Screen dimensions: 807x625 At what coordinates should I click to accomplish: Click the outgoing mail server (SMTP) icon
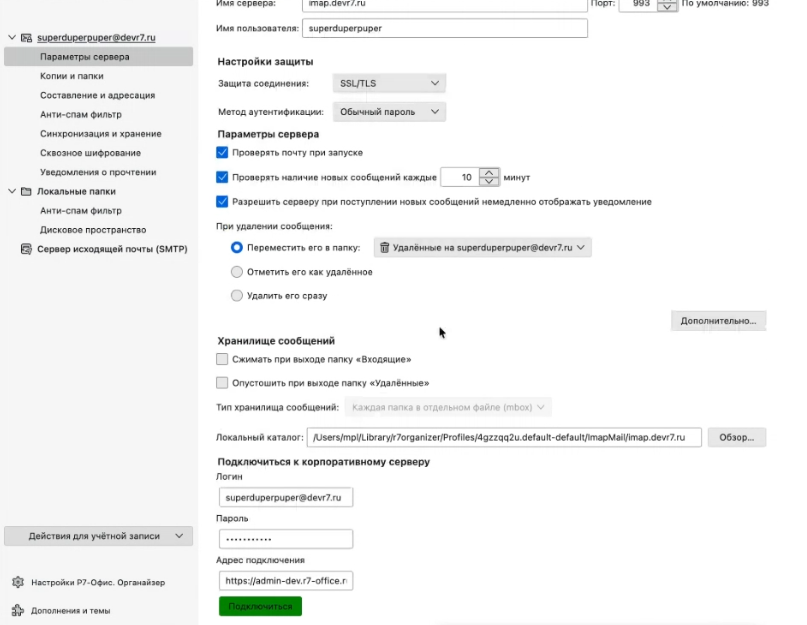[27, 249]
